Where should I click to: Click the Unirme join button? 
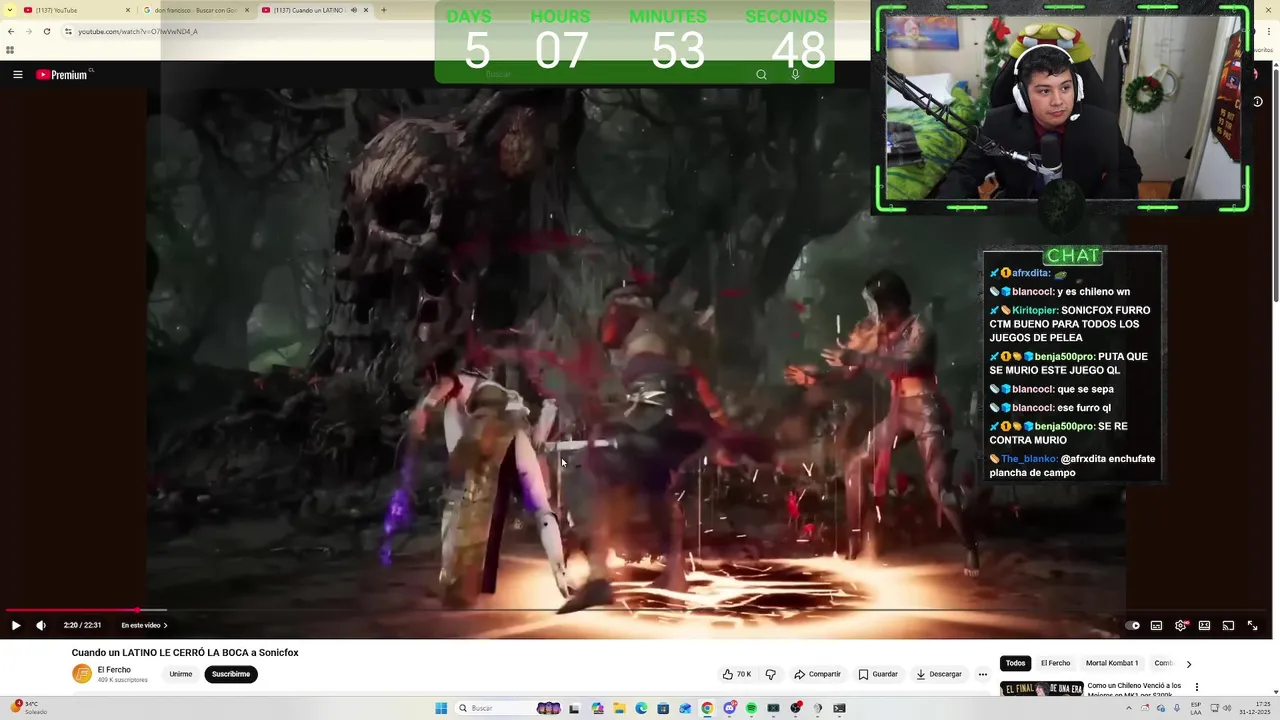(181, 674)
